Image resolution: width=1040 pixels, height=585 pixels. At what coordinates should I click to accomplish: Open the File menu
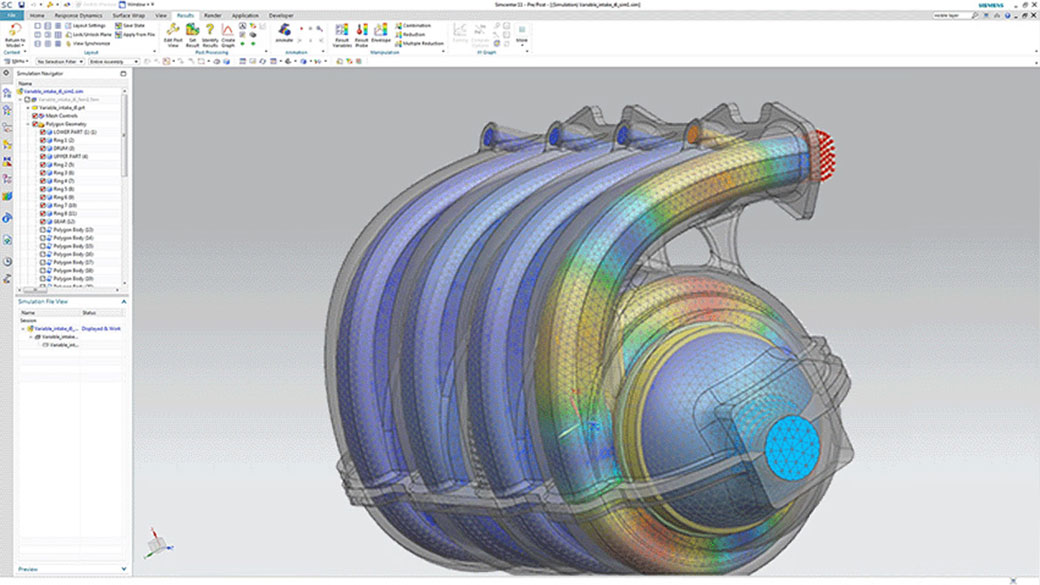pyautogui.click(x=11, y=15)
